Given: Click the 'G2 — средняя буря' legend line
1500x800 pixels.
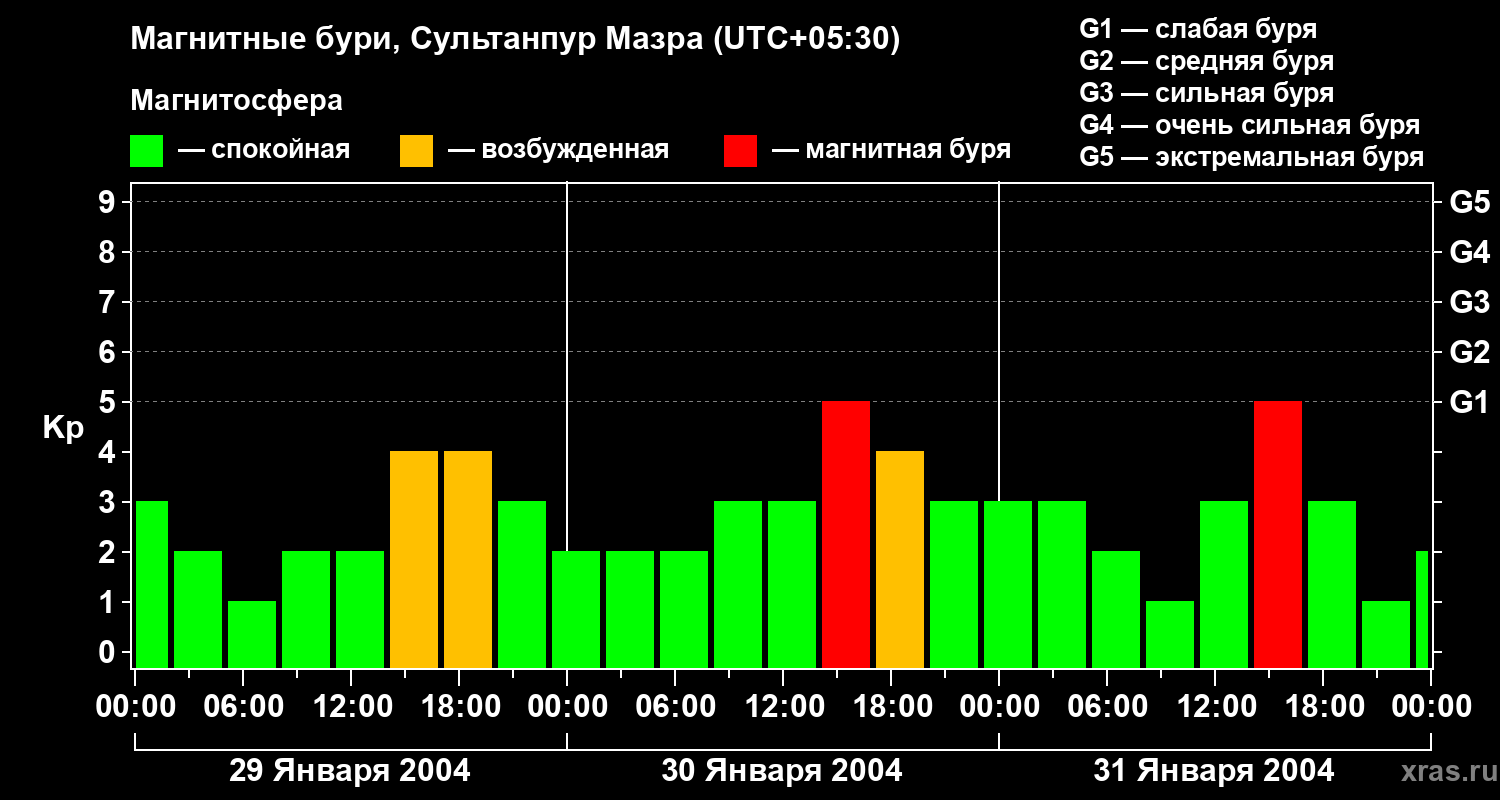Looking at the screenshot, I should pyautogui.click(x=1207, y=61).
